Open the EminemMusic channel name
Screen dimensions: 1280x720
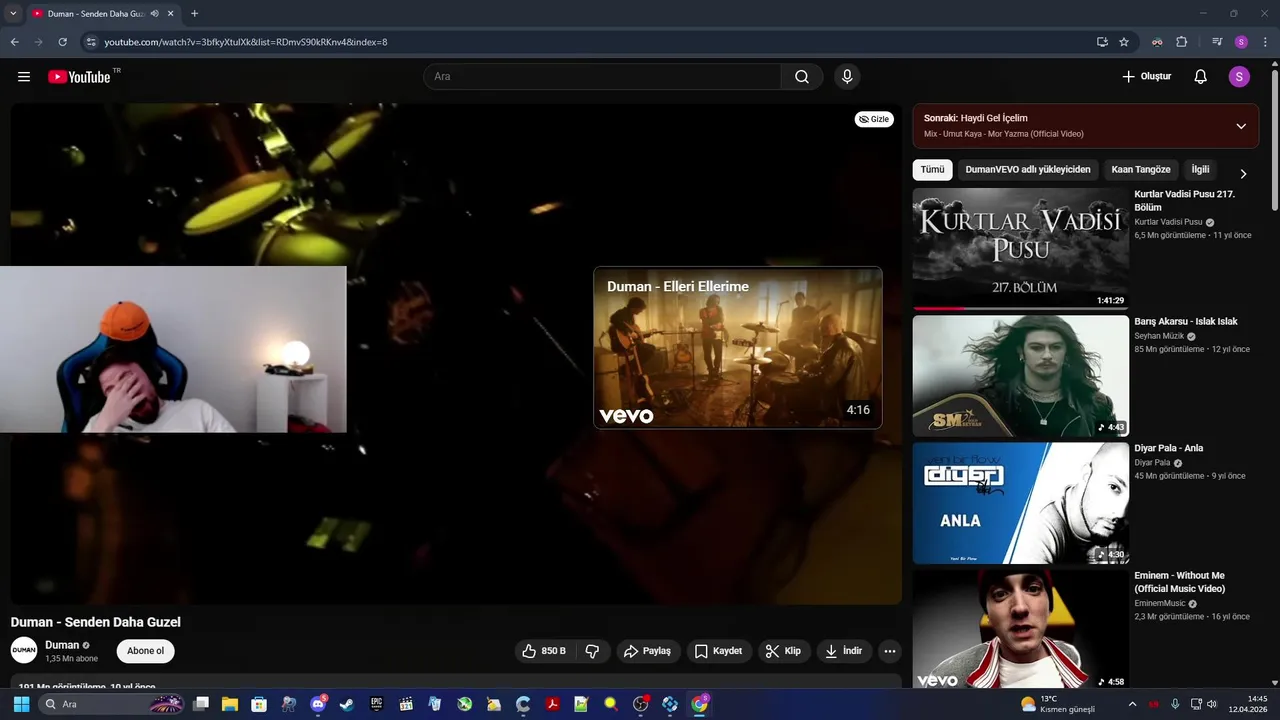[x=1160, y=603]
